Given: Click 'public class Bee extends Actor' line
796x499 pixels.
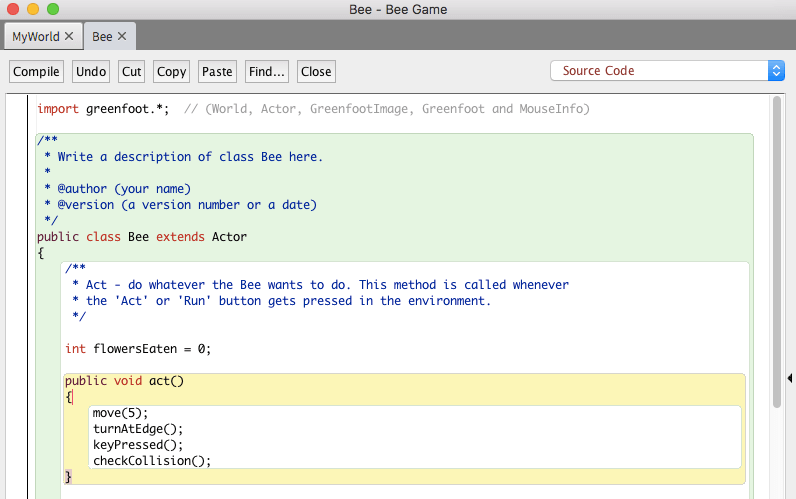Looking at the screenshot, I should pos(142,237).
